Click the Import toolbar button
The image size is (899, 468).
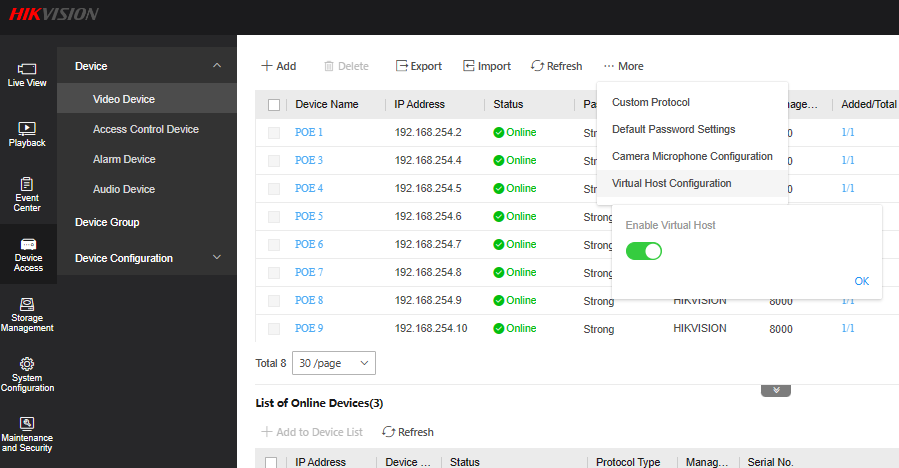tap(486, 66)
